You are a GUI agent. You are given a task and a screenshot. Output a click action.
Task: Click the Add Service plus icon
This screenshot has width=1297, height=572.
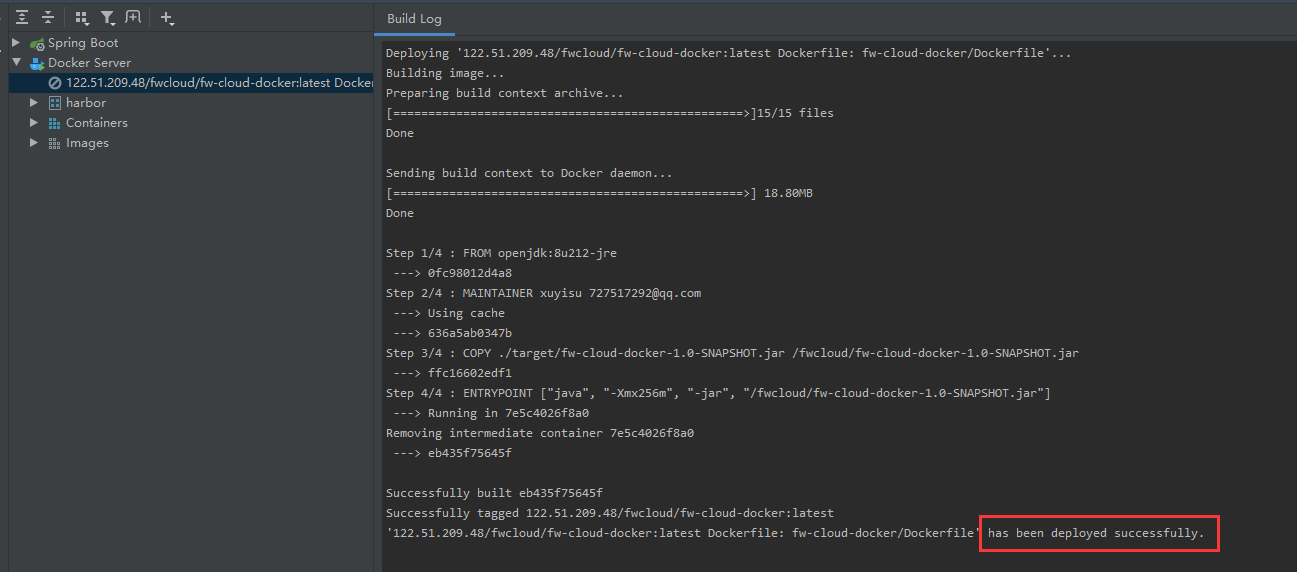(167, 18)
